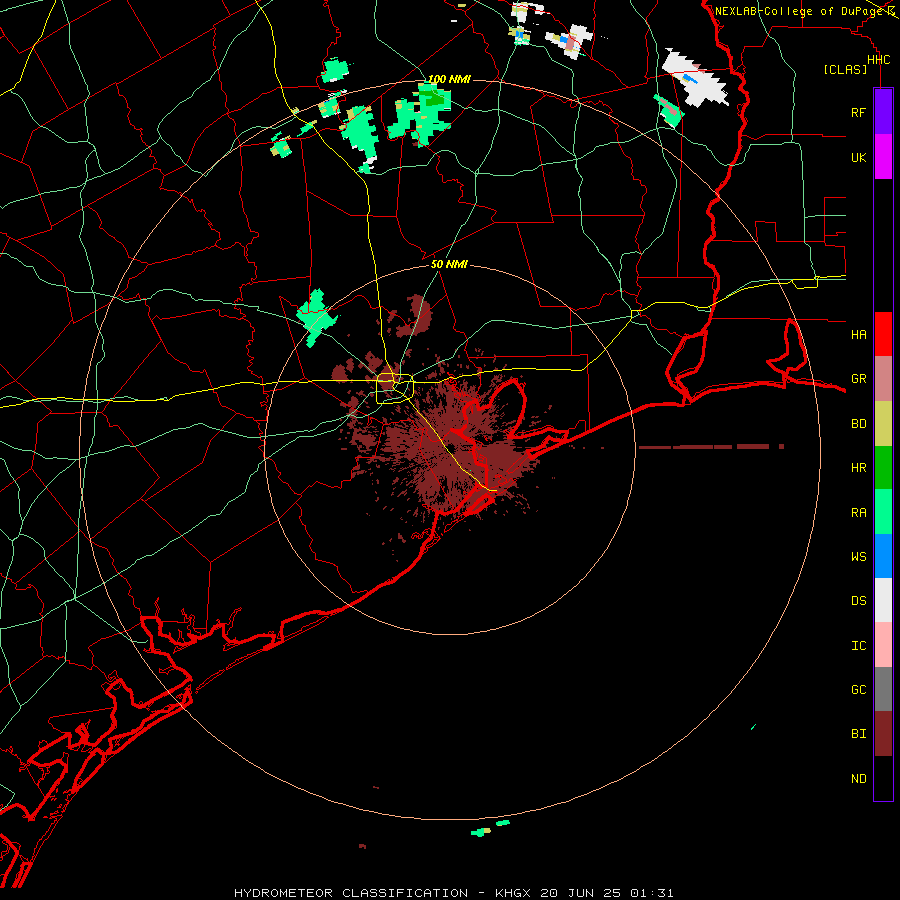Select the BD big drops swatch
Screen dimensions: 900x900
tap(883, 423)
